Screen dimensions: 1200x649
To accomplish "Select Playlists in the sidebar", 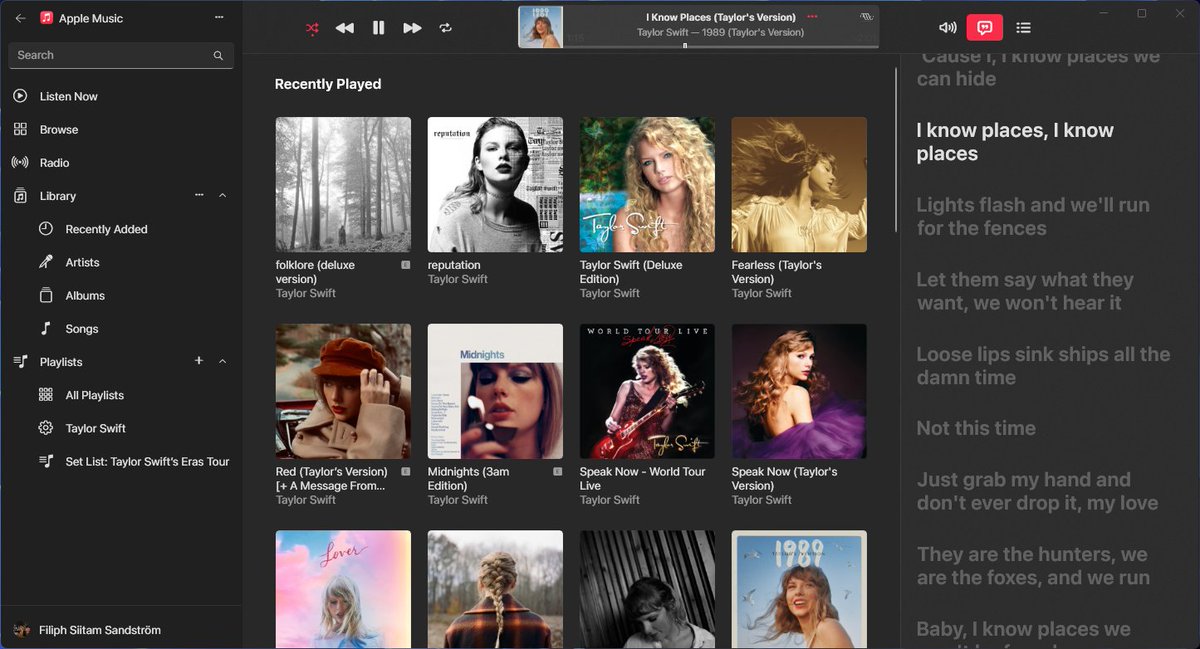I will tap(61, 362).
